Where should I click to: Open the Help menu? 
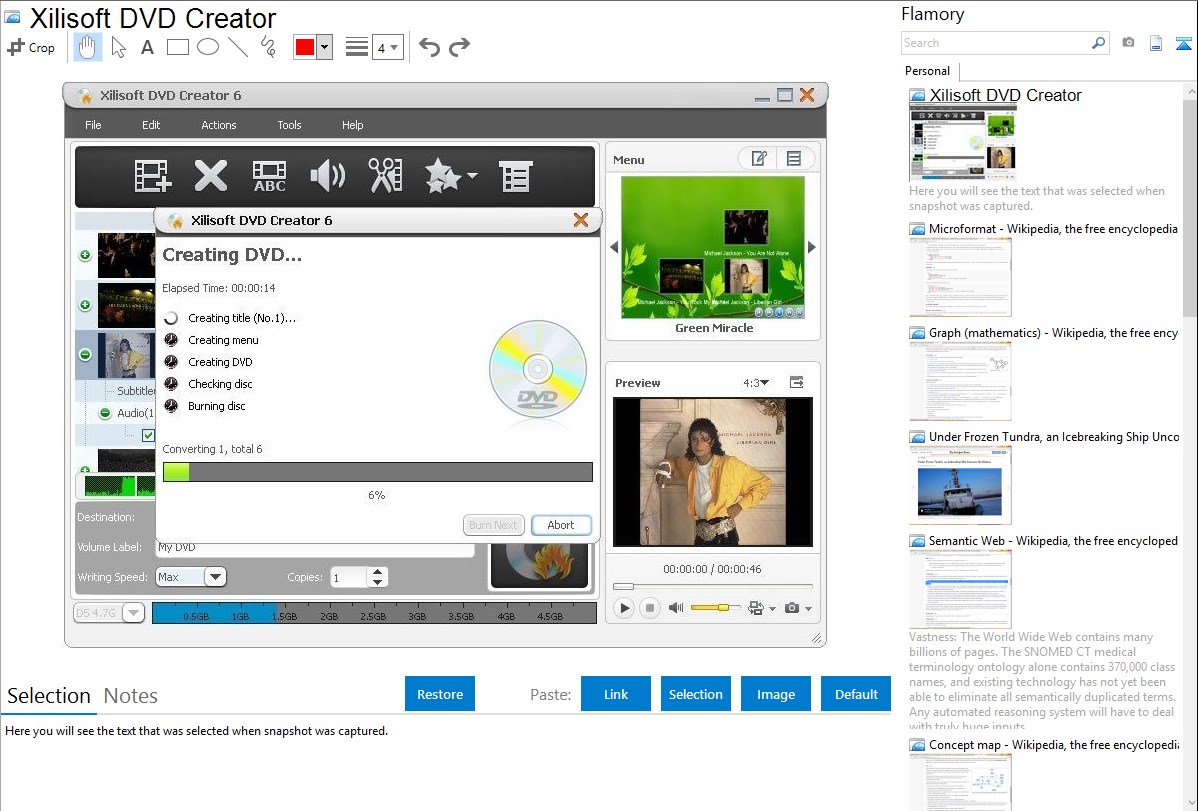tap(352, 125)
